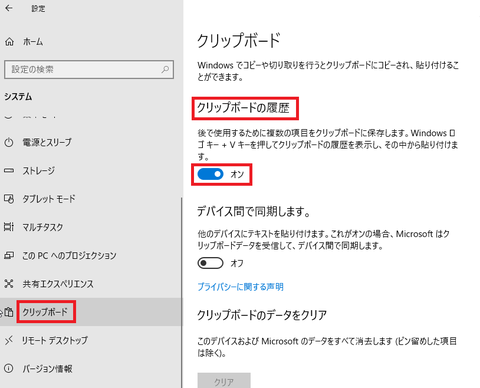Viewport: 480px width, 388px height.
Task: Click the clipboard icon in sidebar
Action: 9,312
